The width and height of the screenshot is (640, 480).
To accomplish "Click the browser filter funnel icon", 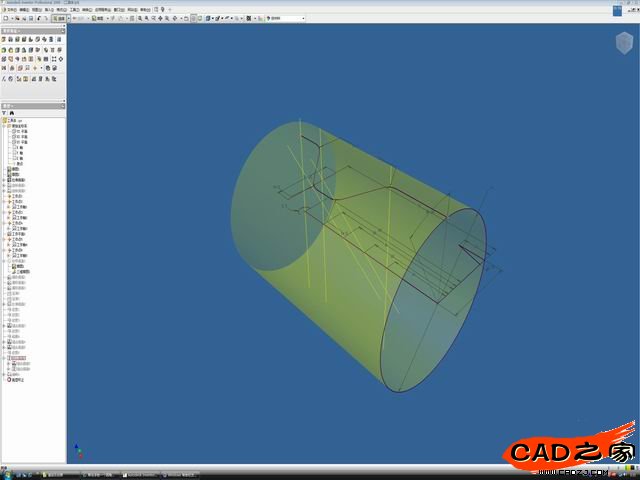I will coord(5,113).
